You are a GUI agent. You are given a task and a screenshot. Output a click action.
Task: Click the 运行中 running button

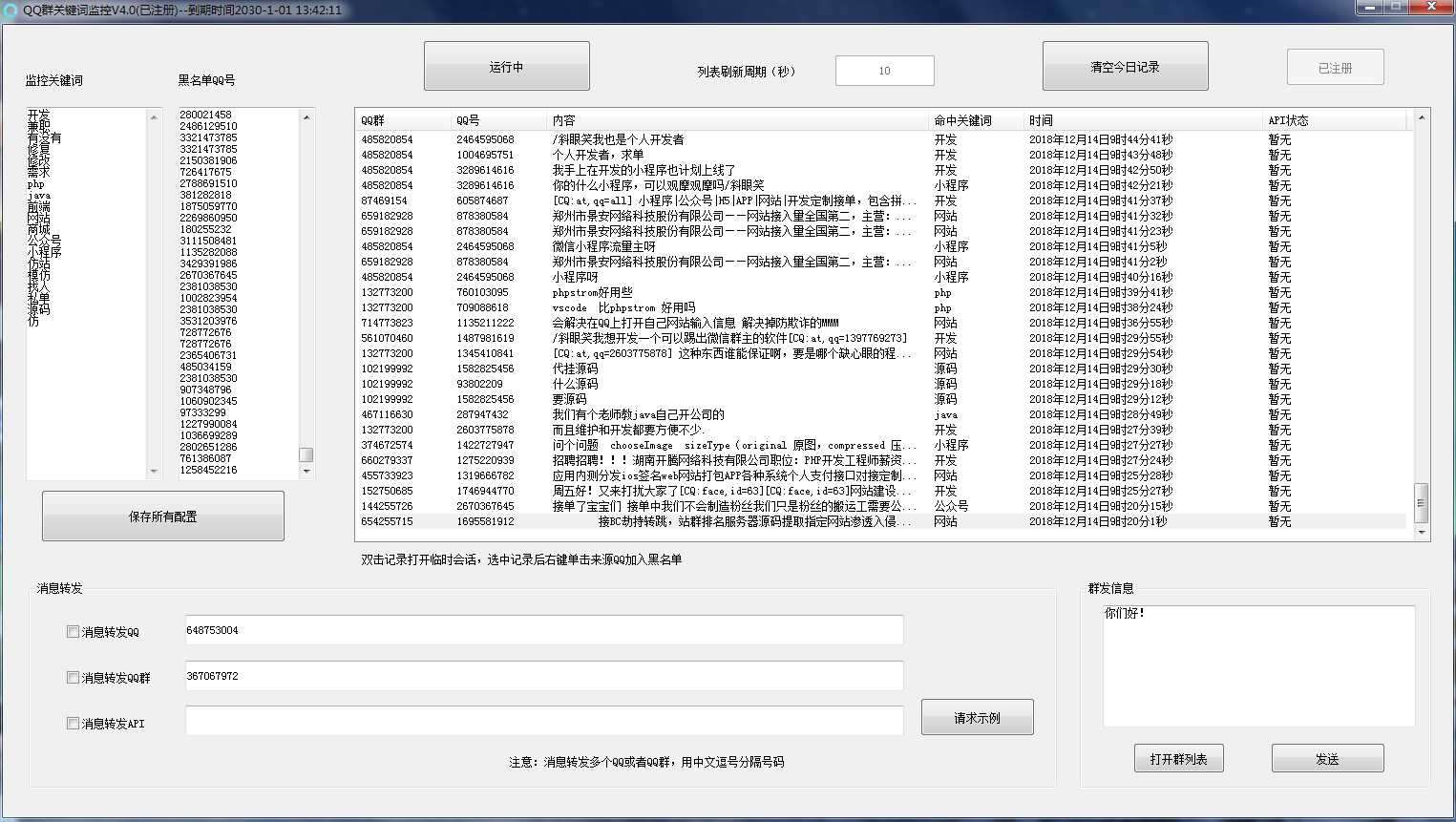[506, 66]
